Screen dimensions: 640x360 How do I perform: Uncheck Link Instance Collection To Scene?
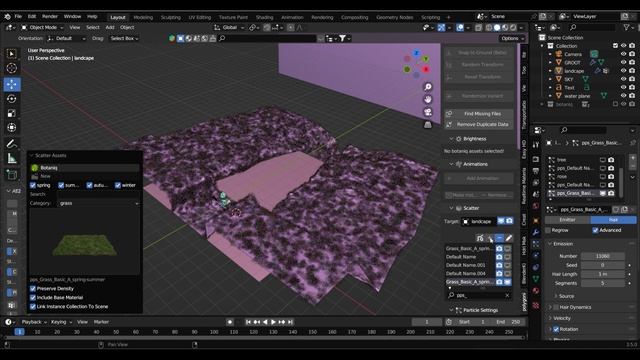tap(33, 307)
